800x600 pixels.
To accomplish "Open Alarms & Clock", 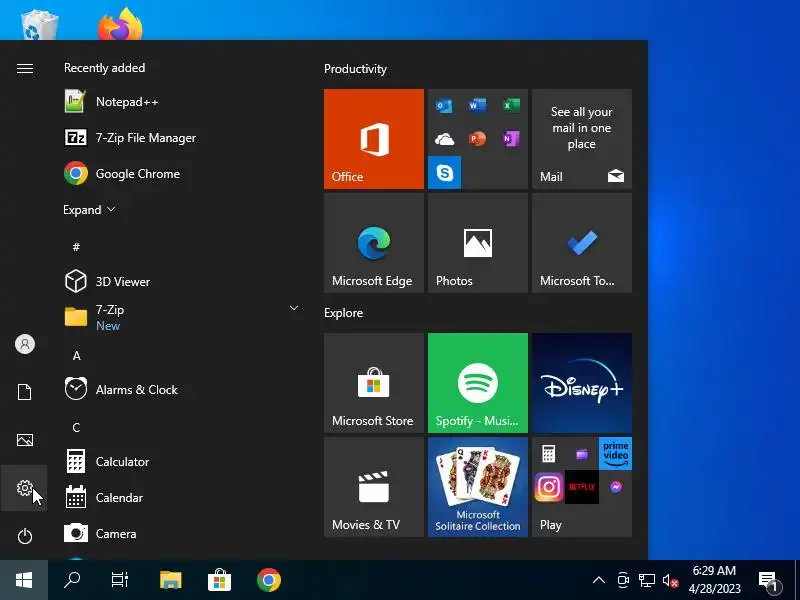I will tap(121, 389).
